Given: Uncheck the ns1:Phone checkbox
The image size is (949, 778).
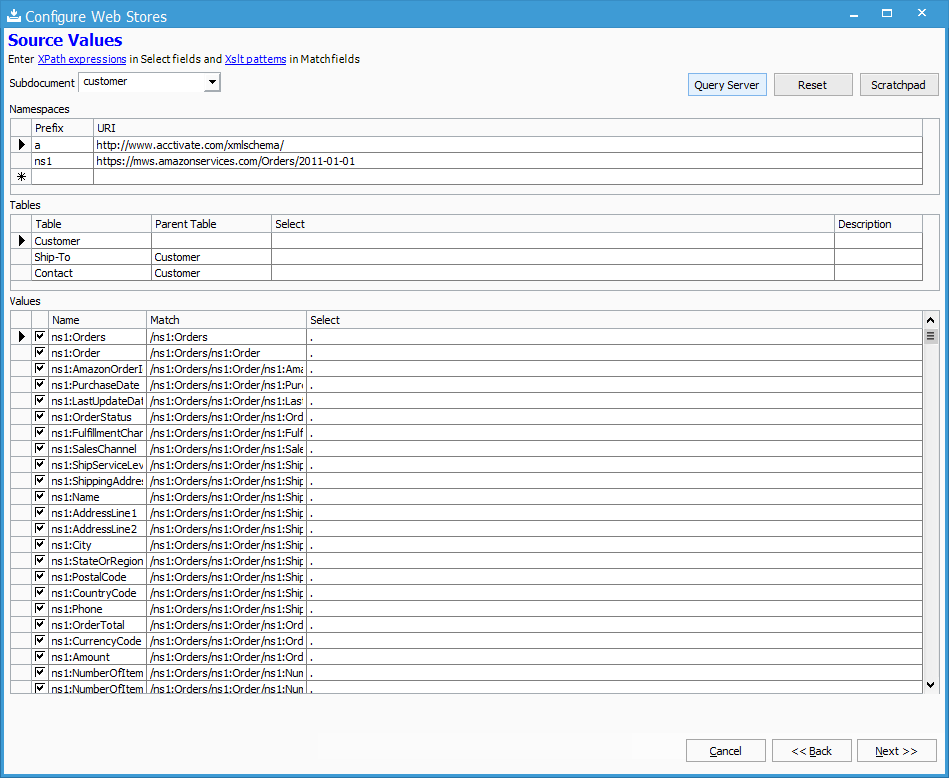Looking at the screenshot, I should [40, 608].
